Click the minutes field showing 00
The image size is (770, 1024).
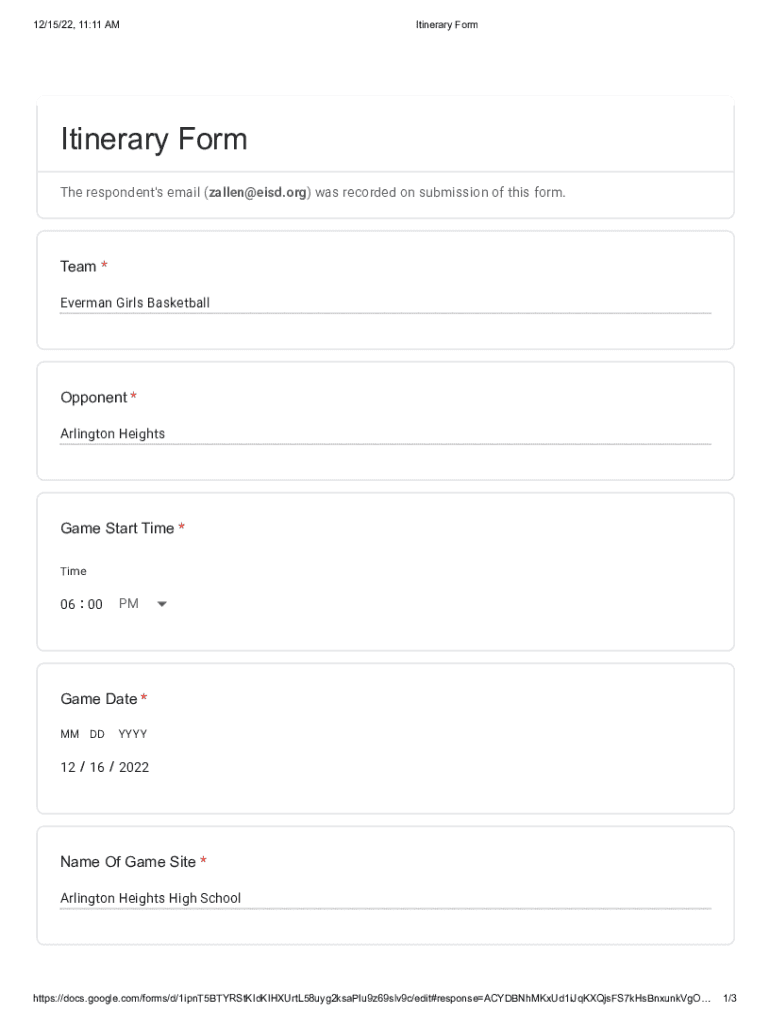[95, 604]
